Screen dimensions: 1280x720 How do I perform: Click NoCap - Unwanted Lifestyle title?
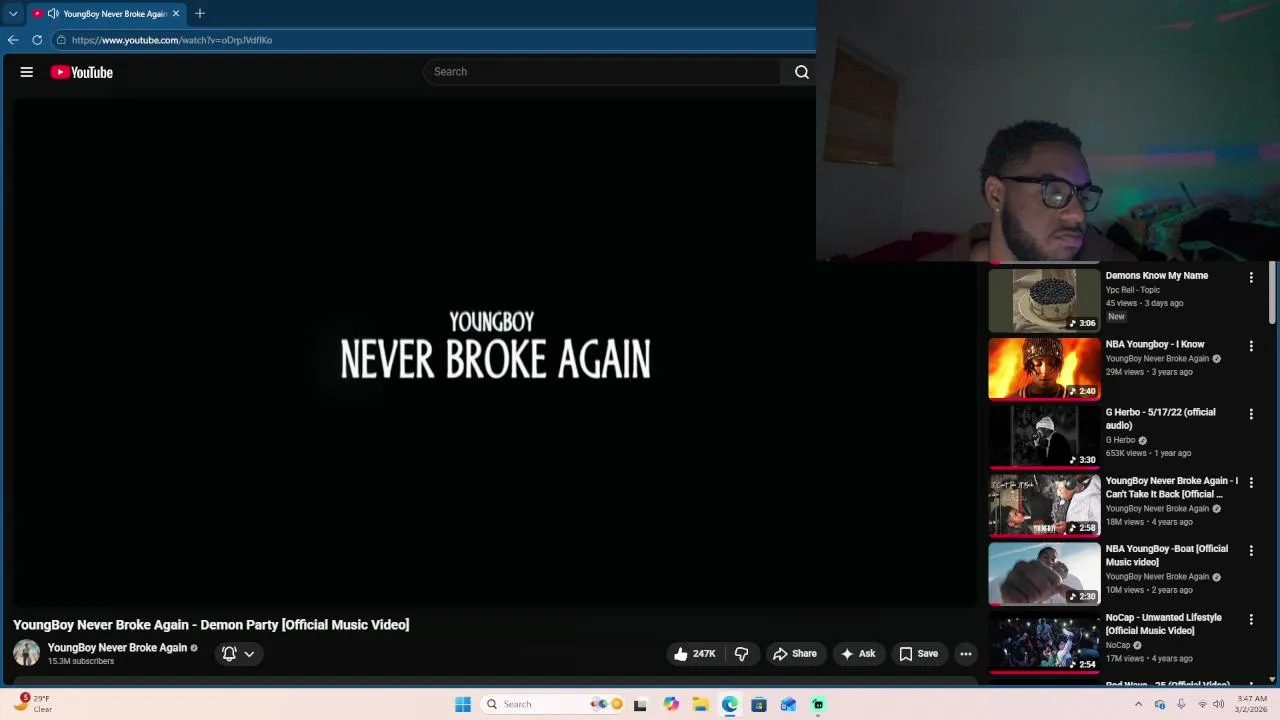pos(1163,624)
